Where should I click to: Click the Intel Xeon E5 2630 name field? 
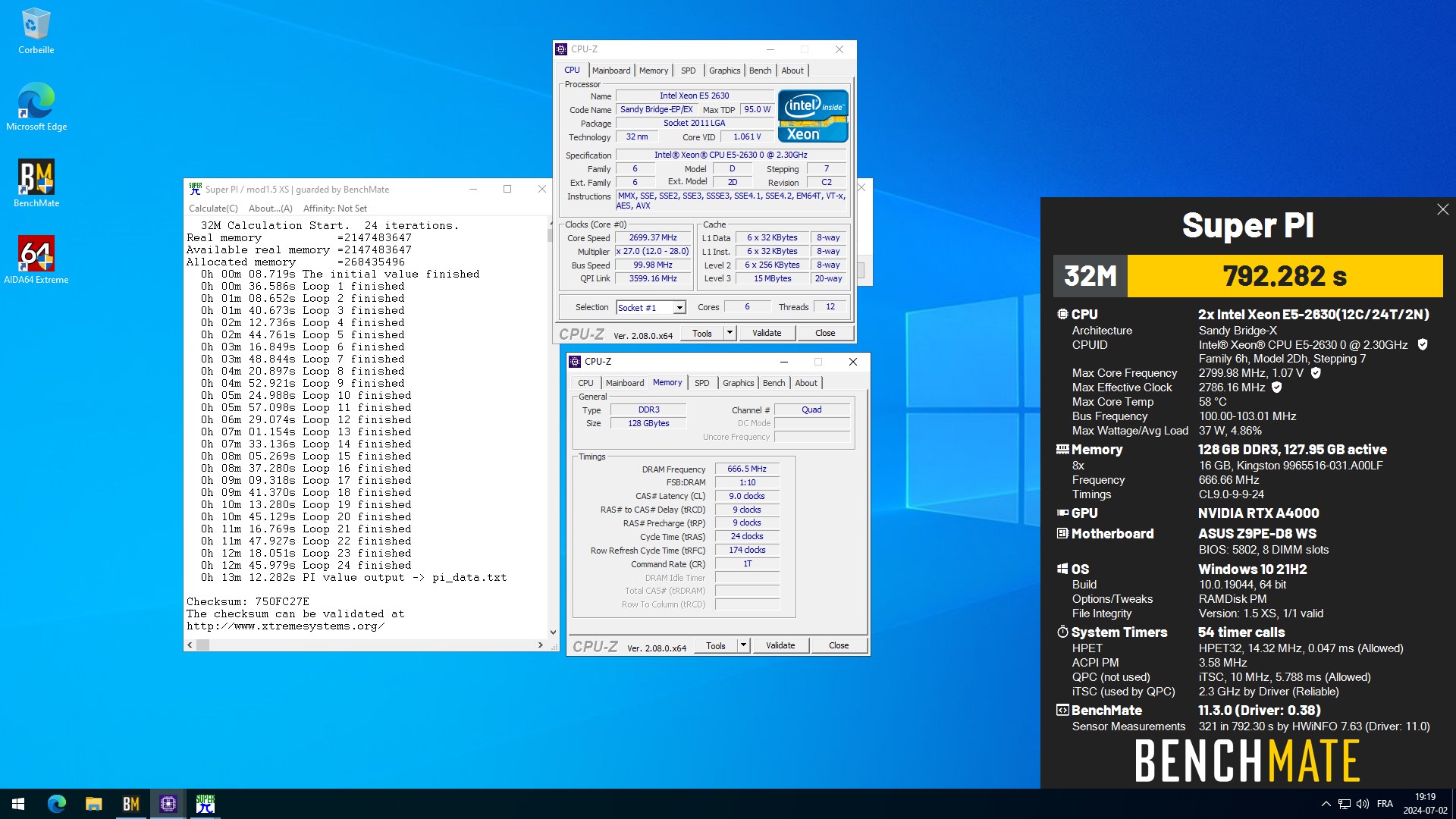[x=694, y=96]
